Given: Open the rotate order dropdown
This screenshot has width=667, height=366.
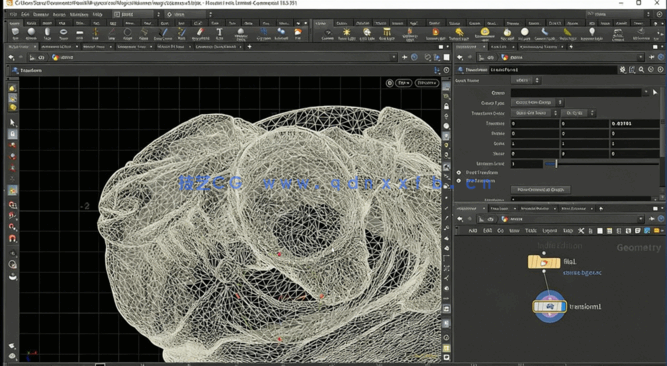Looking at the screenshot, I should [578, 113].
